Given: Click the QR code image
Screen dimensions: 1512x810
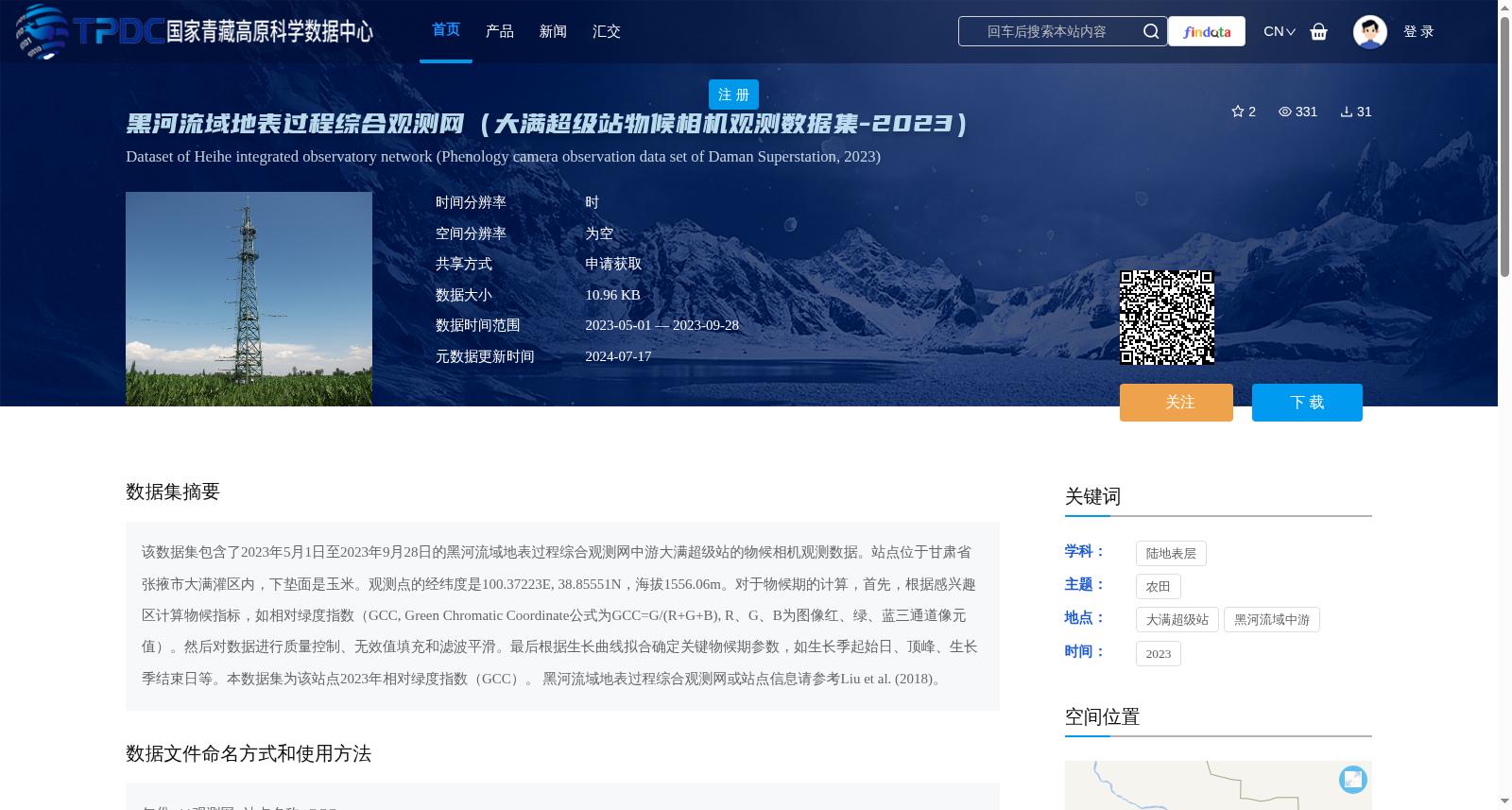Looking at the screenshot, I should (x=1167, y=318).
